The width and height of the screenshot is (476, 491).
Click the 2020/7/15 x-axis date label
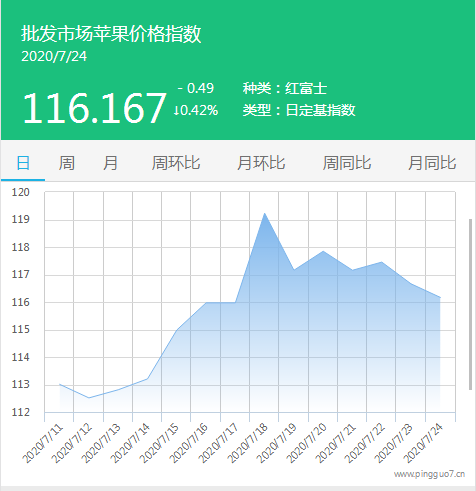click(x=159, y=443)
